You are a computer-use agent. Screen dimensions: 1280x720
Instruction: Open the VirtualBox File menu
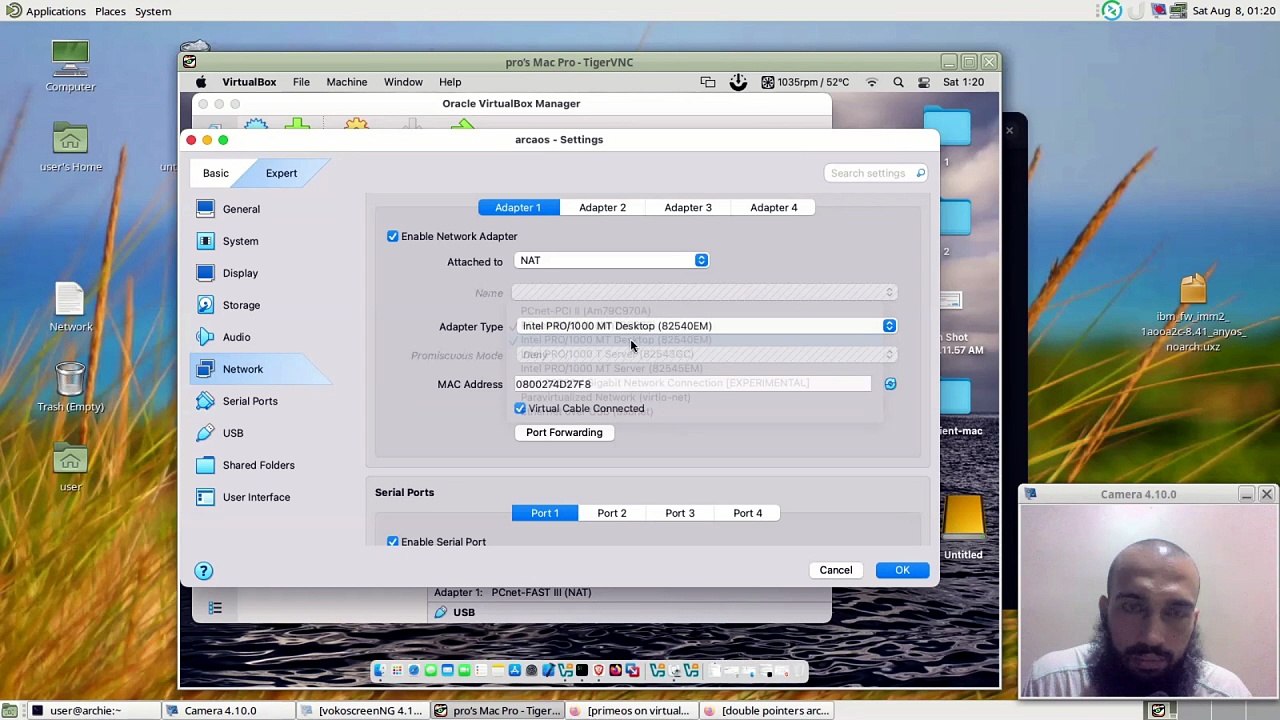coord(301,82)
